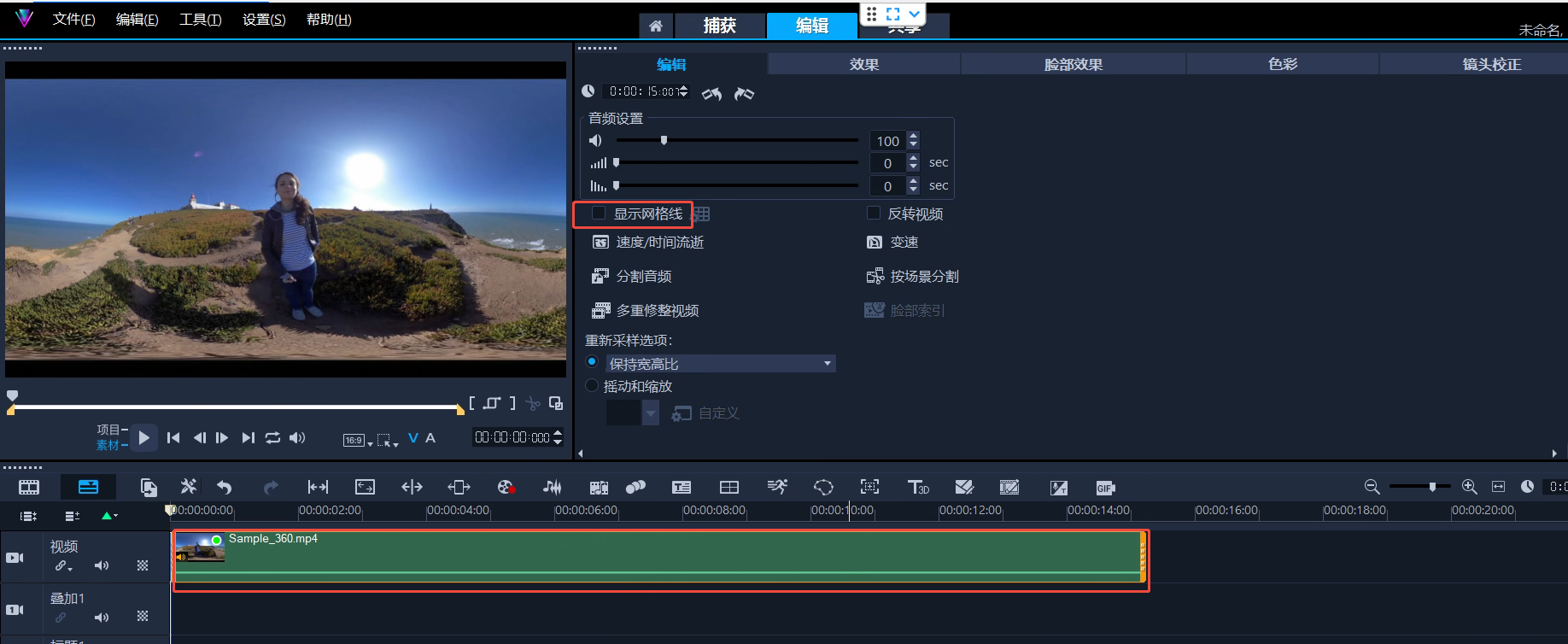This screenshot has width=1568, height=644.
Task: Play the preview video
Action: (143, 437)
